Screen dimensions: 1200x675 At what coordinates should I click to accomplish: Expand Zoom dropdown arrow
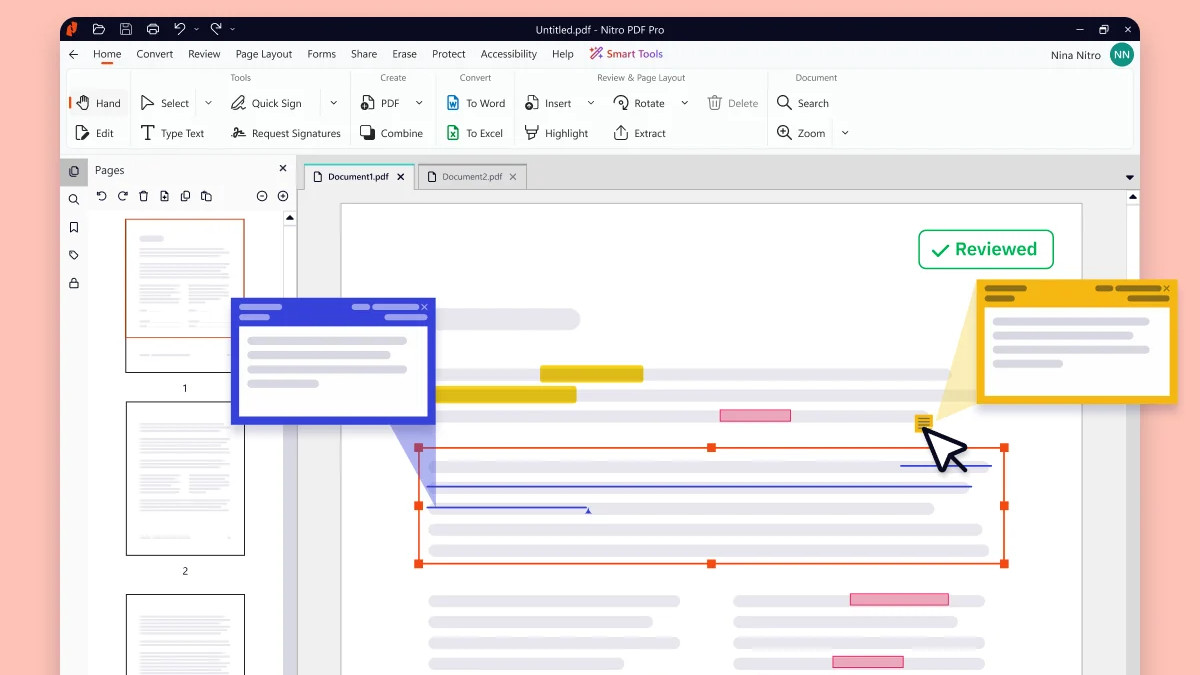(x=845, y=133)
